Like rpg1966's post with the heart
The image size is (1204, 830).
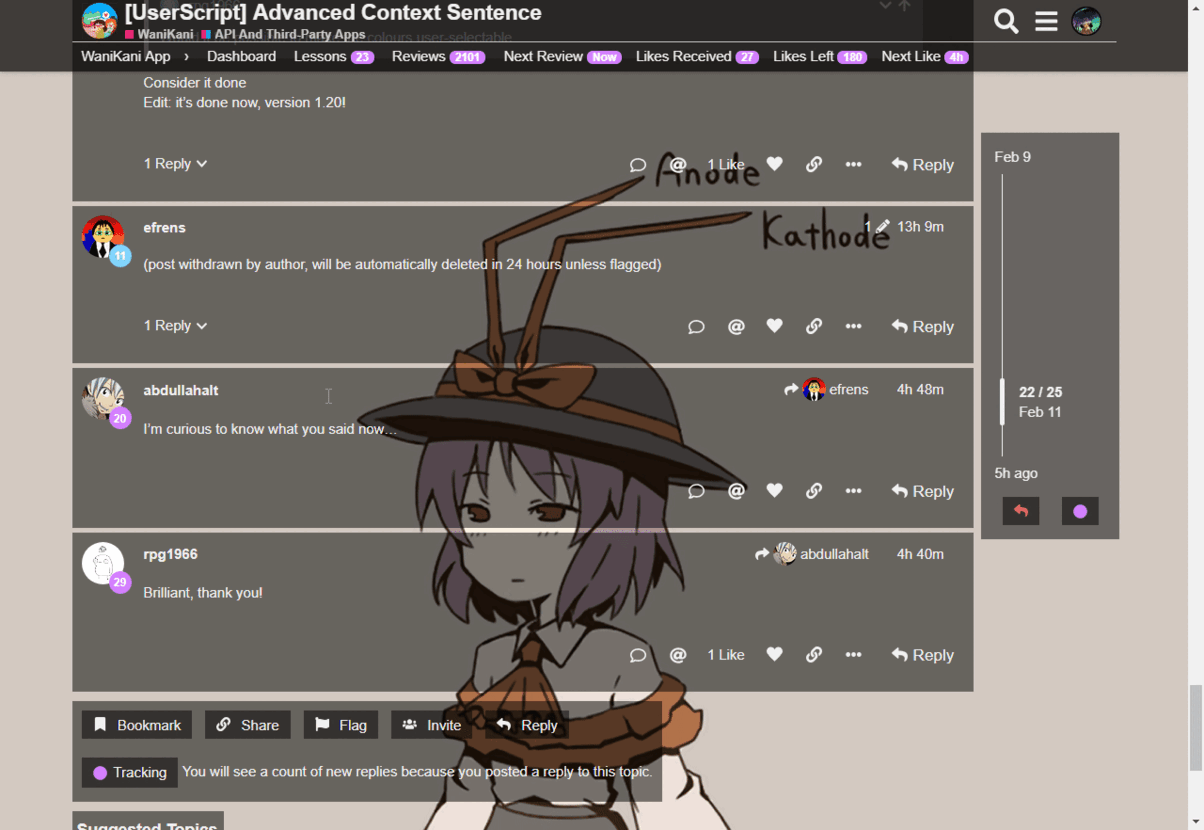(775, 655)
